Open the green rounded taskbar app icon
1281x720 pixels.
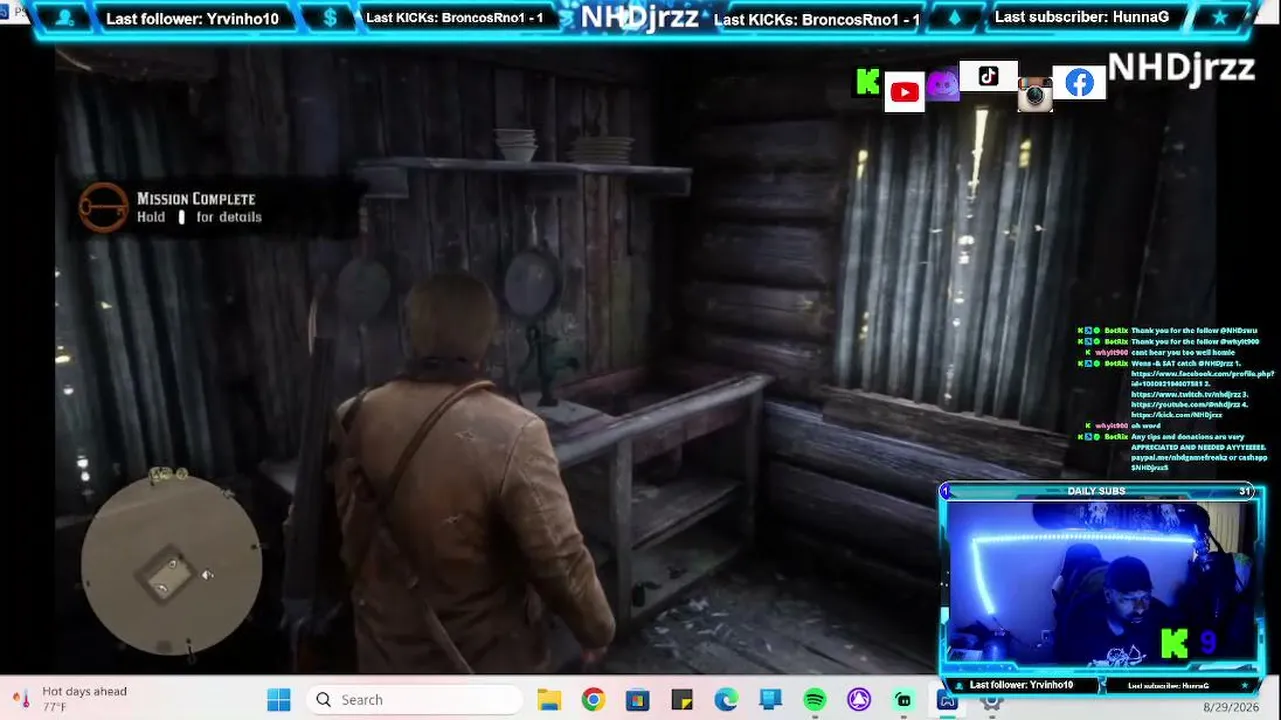point(903,700)
